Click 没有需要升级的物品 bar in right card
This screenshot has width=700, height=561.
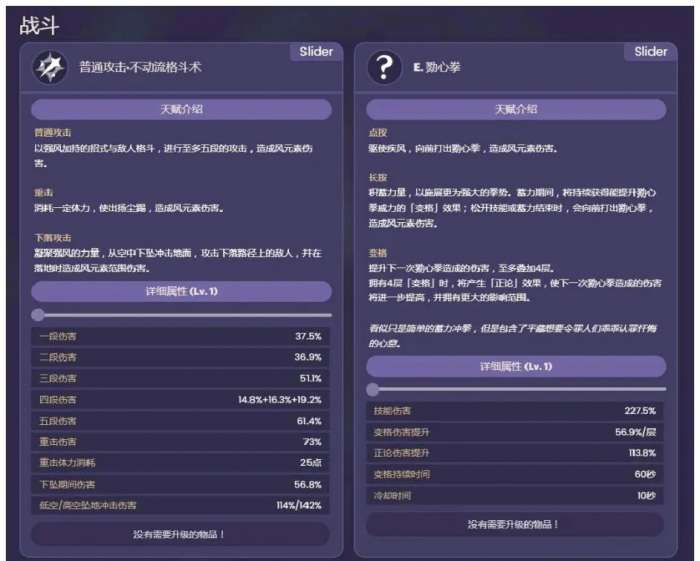(x=515, y=524)
